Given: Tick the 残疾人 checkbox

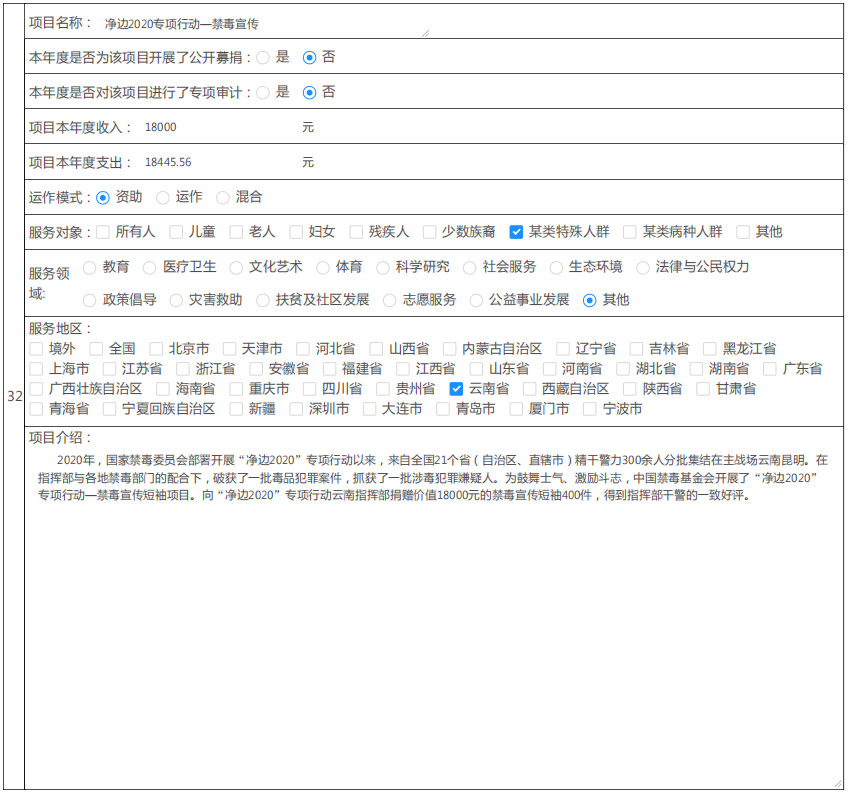Looking at the screenshot, I should pos(356,232).
